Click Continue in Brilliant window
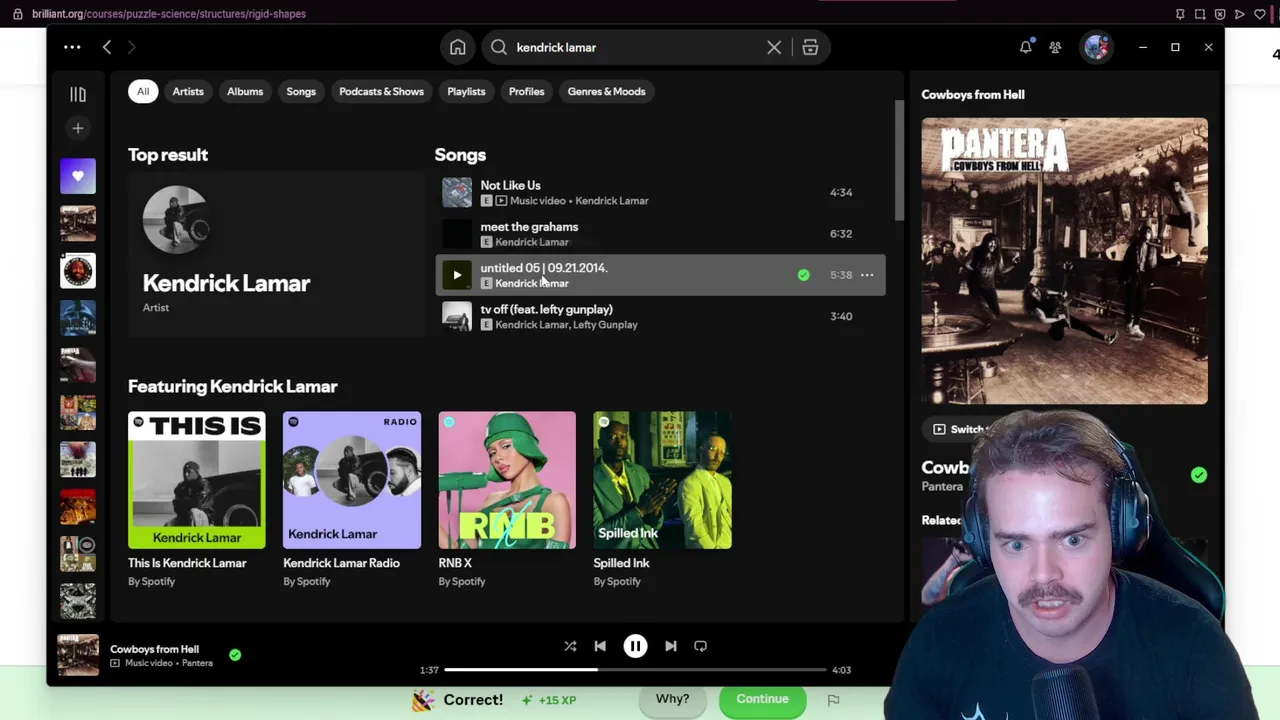This screenshot has height=720, width=1280. coord(762,699)
